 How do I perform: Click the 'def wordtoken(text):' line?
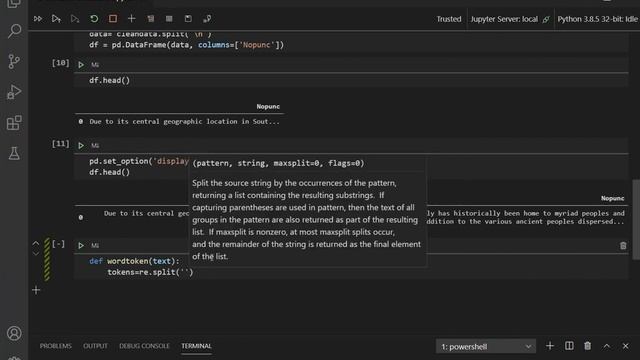pos(134,261)
